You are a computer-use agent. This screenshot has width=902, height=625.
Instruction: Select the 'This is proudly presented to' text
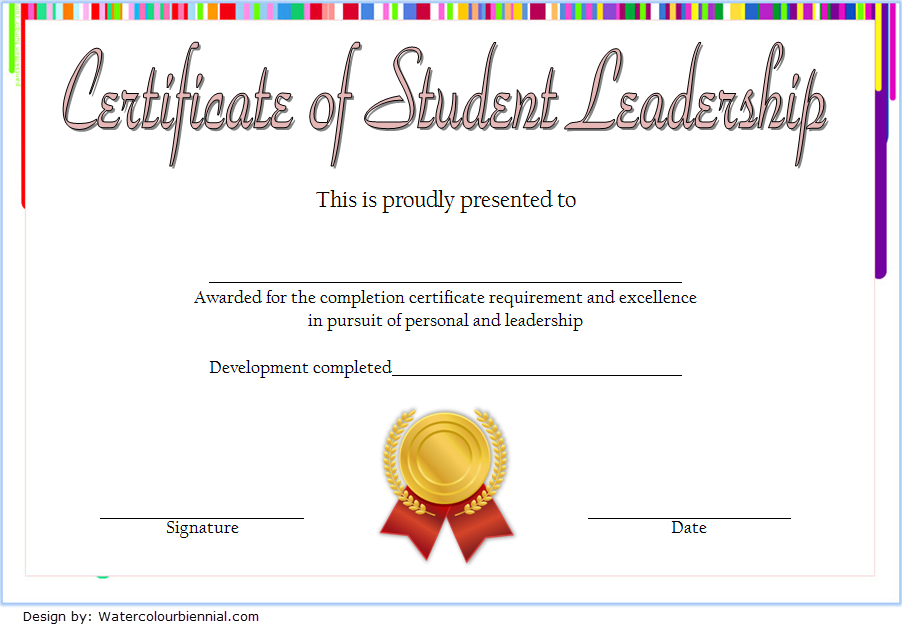point(446,200)
